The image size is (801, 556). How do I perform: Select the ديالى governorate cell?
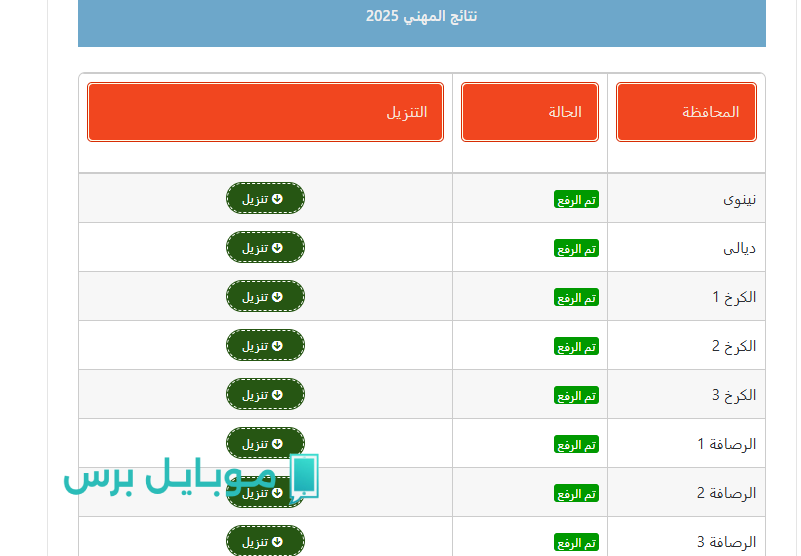[686, 247]
